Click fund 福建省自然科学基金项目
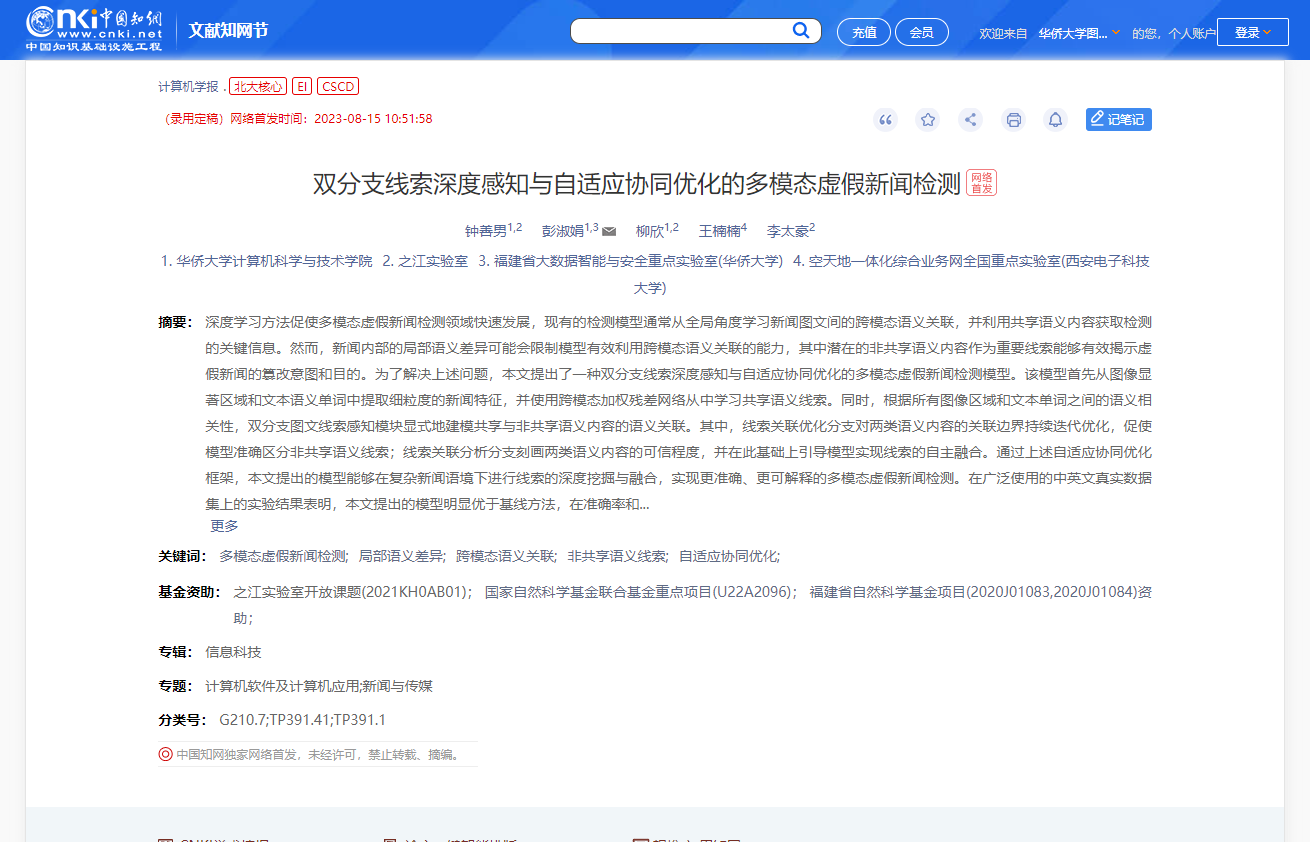The height and width of the screenshot is (842, 1310). [x=888, y=592]
